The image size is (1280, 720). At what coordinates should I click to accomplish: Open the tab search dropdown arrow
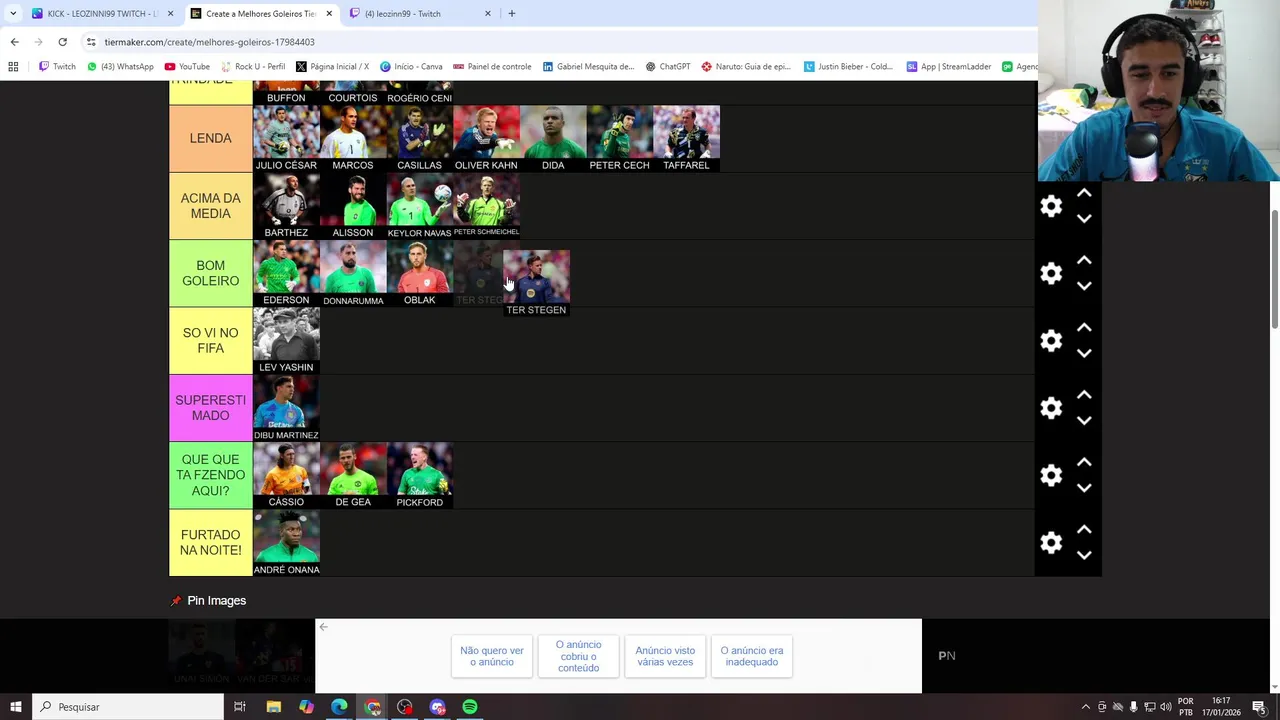point(13,13)
